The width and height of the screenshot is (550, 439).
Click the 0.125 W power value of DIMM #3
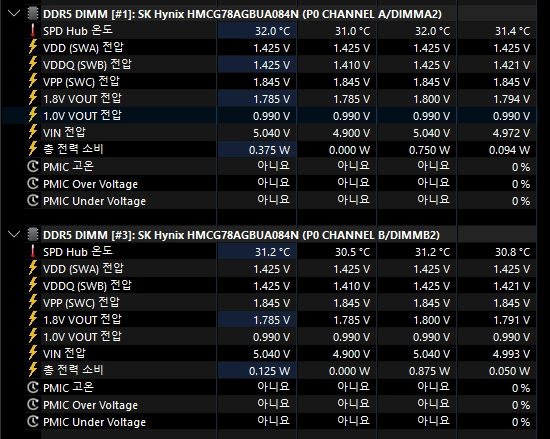[269, 371]
